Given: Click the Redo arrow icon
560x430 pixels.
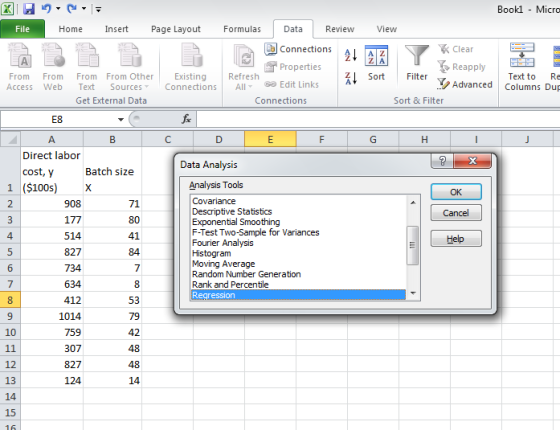Looking at the screenshot, I should coord(72,9).
